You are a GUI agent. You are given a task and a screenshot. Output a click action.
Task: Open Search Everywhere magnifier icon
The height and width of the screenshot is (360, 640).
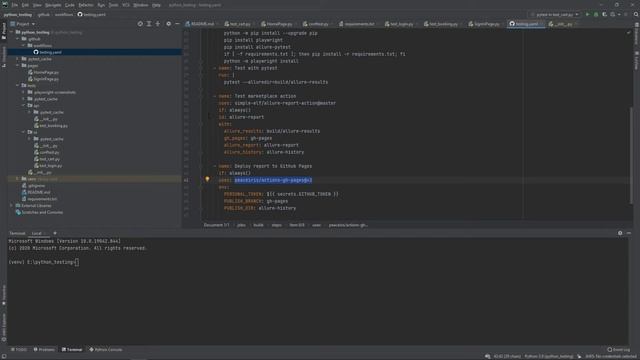[636, 14]
